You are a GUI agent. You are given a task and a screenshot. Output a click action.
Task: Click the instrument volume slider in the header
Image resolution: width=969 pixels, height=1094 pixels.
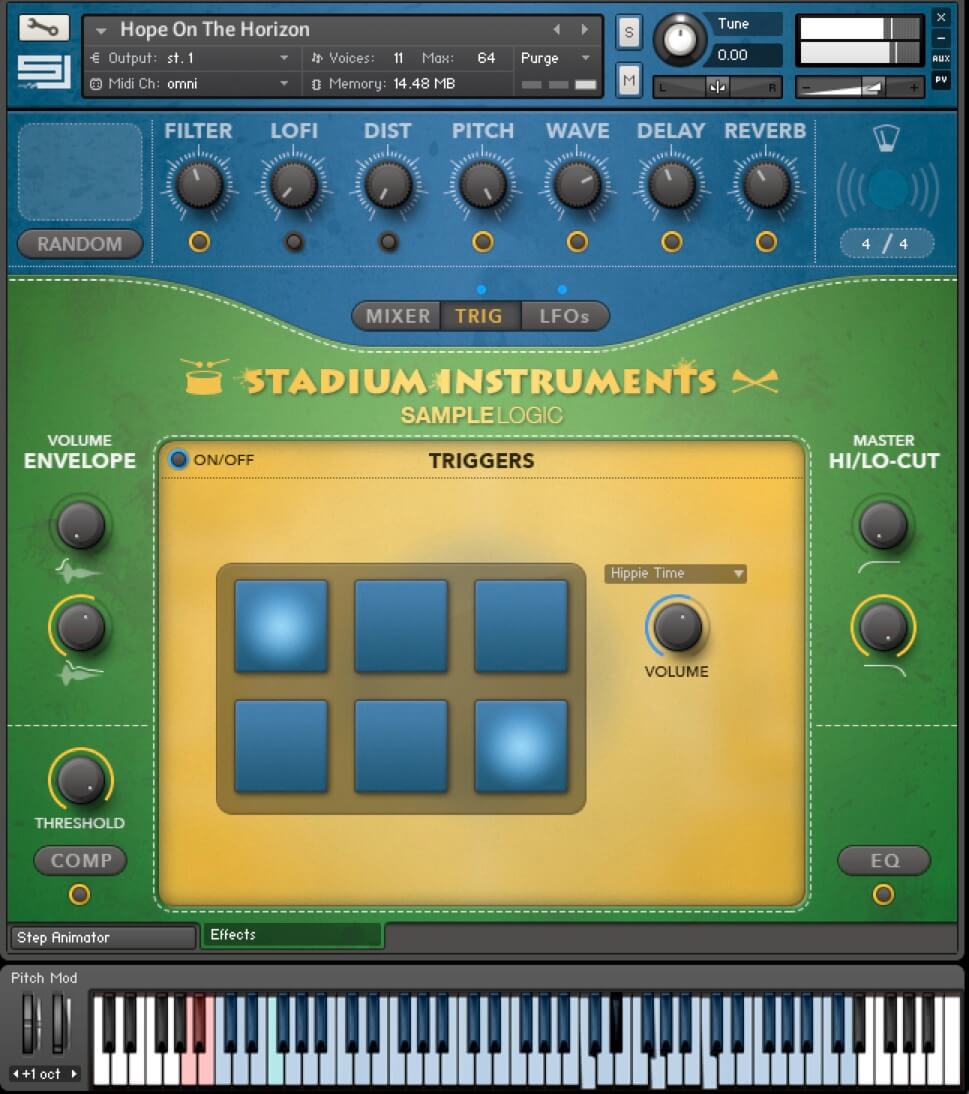point(860,87)
